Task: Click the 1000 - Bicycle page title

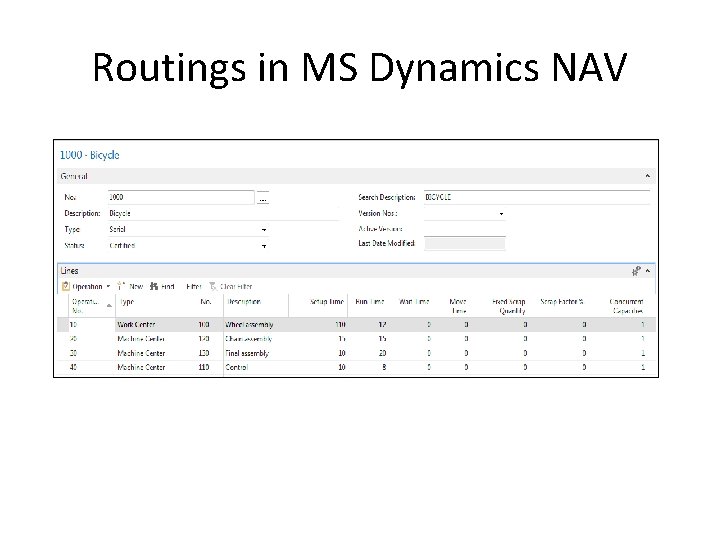Action: coord(90,155)
